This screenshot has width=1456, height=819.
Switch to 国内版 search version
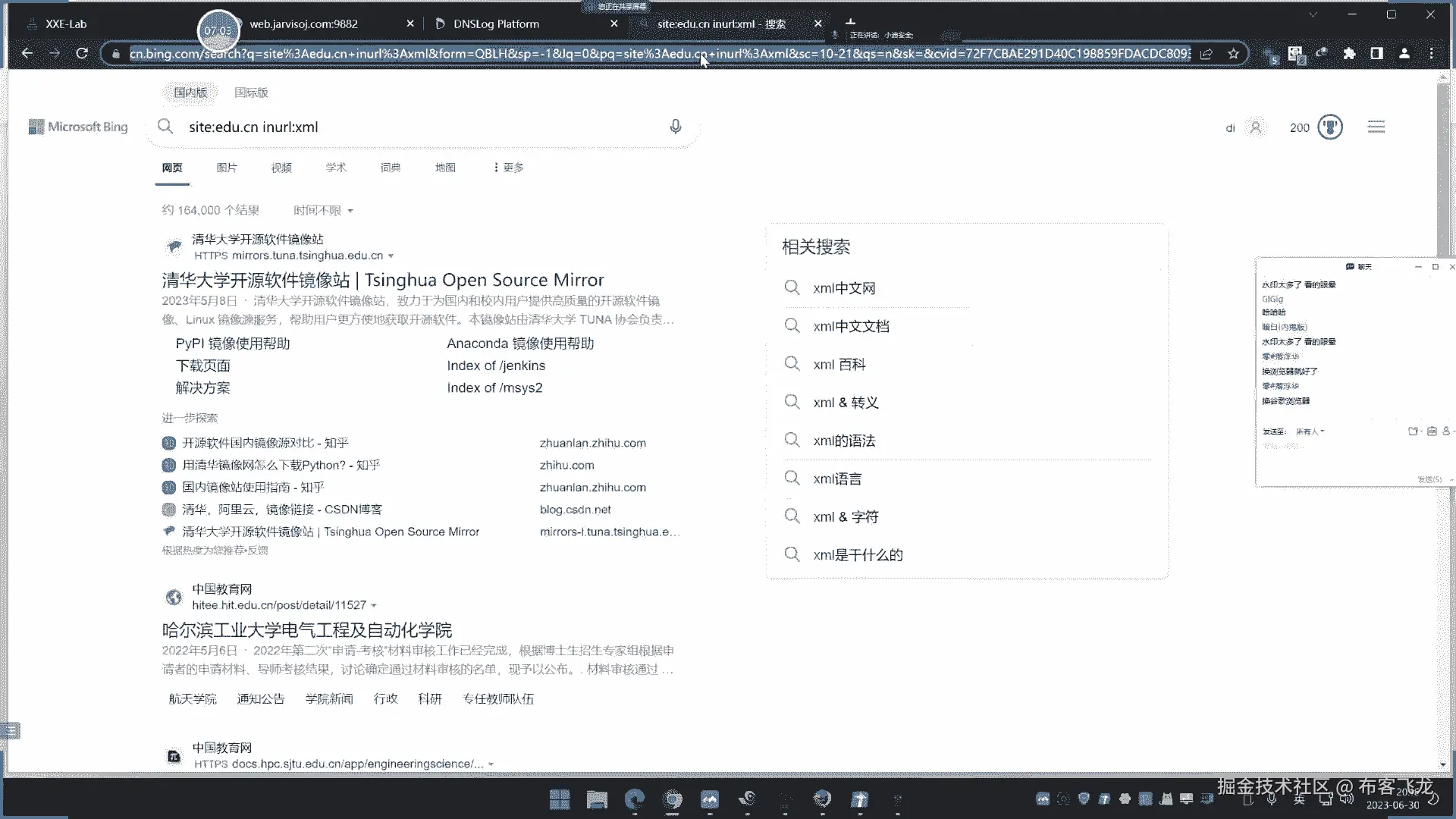coord(190,93)
